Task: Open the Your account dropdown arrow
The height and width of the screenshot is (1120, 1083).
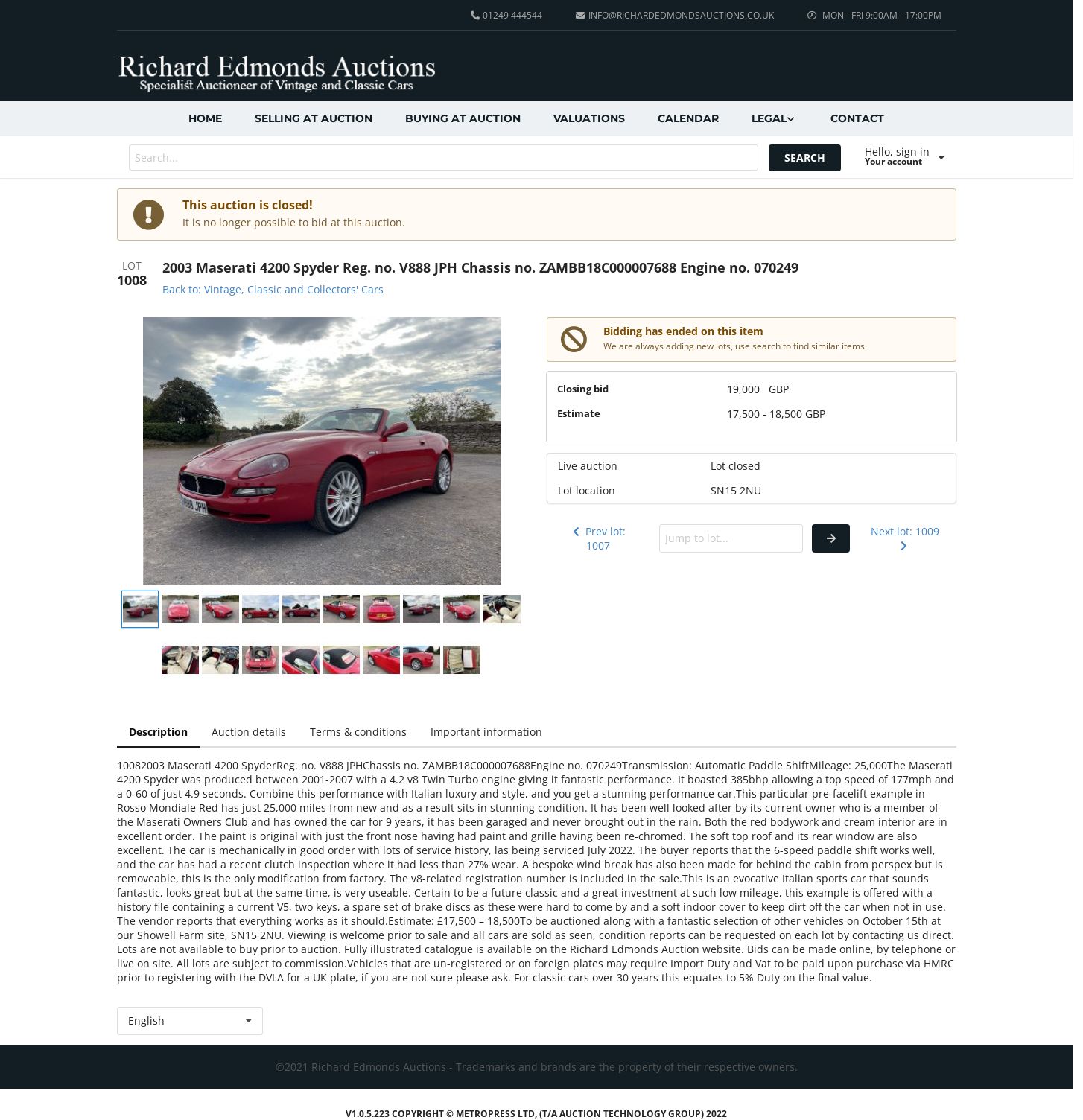Action: pos(941,158)
